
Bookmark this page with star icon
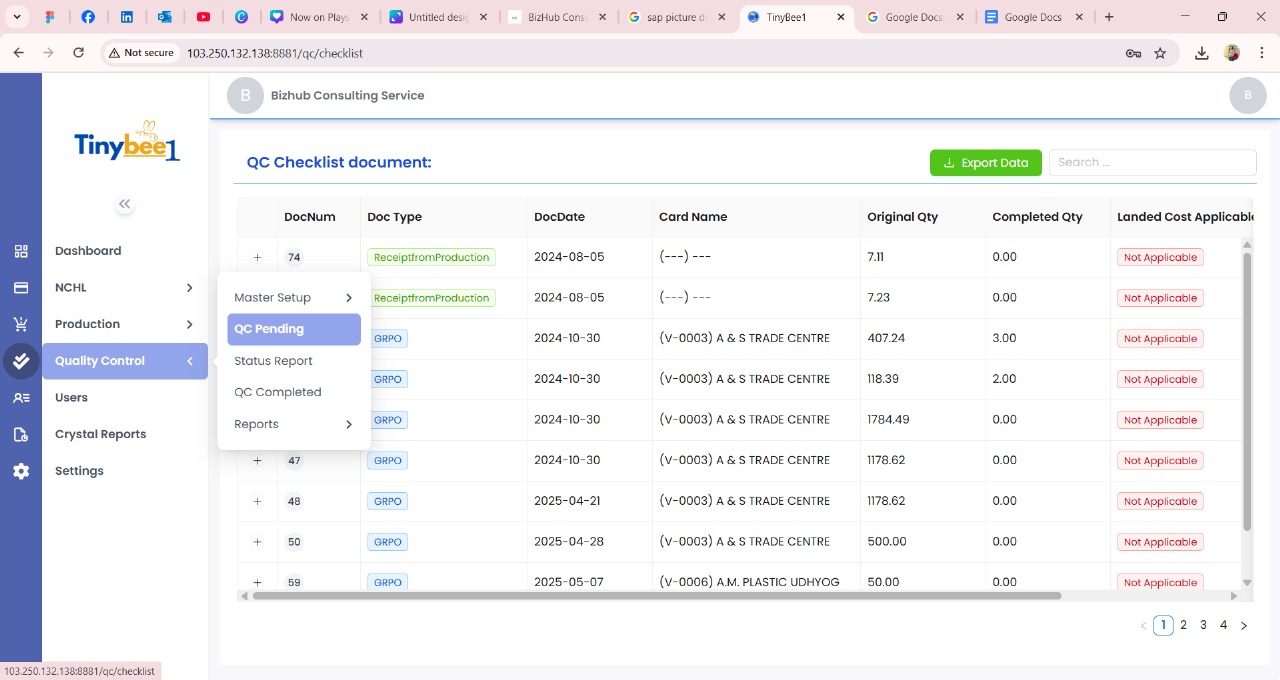click(1160, 53)
